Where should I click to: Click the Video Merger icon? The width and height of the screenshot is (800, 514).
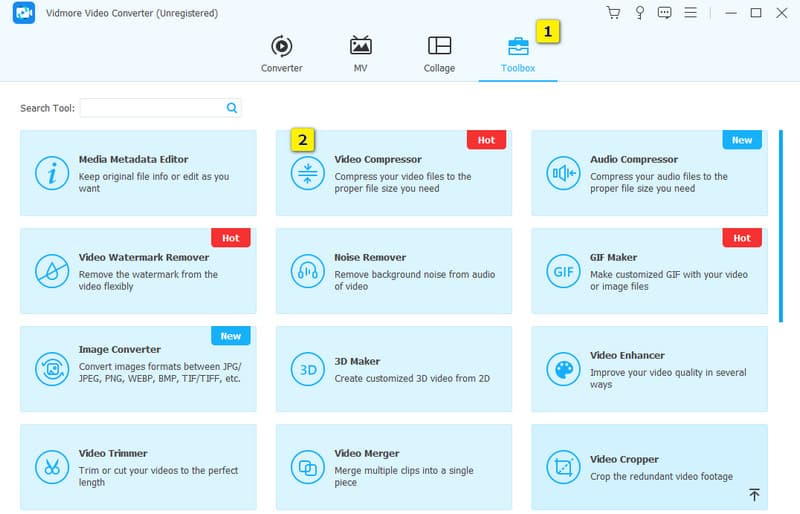pos(306,467)
